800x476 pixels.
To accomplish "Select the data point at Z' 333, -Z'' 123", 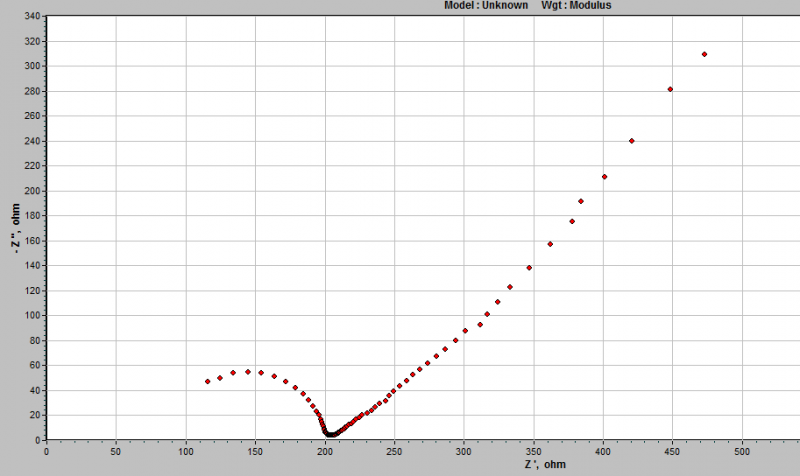I will pos(510,287).
